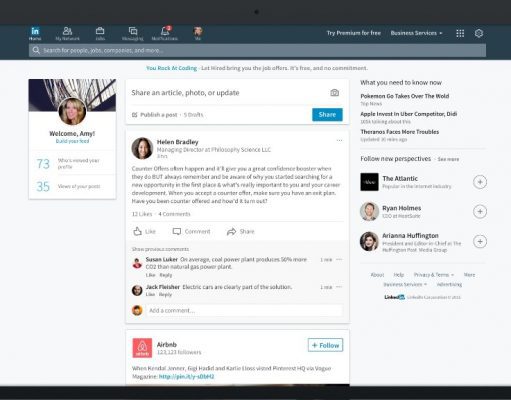Viewport: 511px width, 400px height.
Task: Click the Comment icon on Helen's post
Action: [177, 231]
